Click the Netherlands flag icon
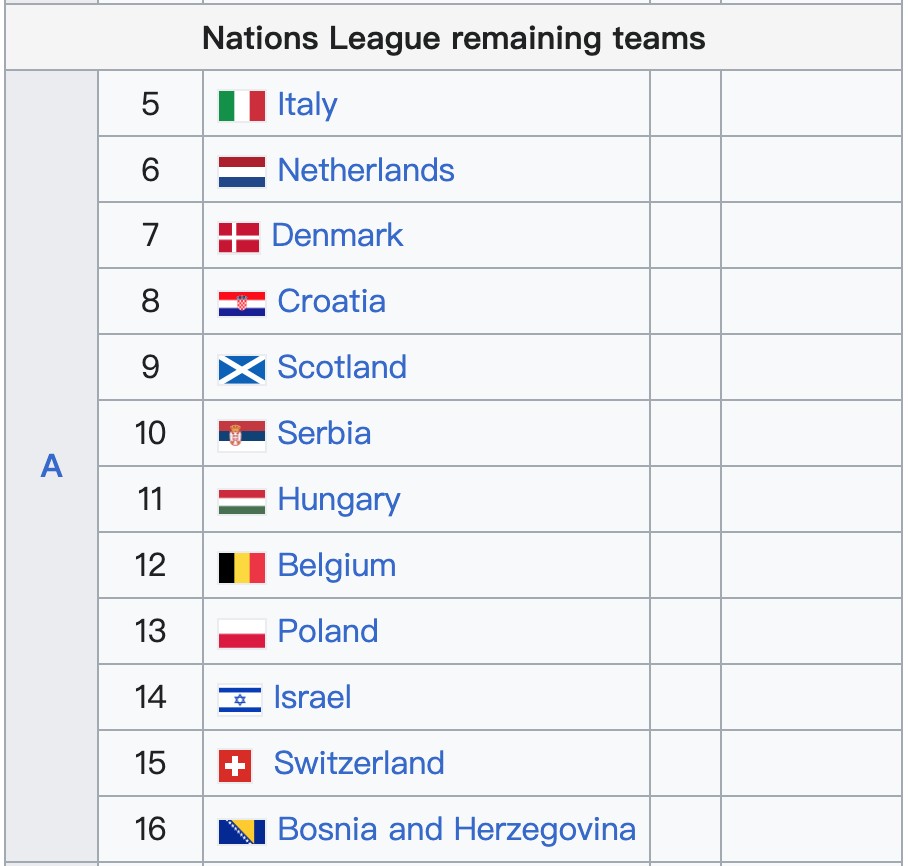This screenshot has width=908, height=866. (x=241, y=171)
